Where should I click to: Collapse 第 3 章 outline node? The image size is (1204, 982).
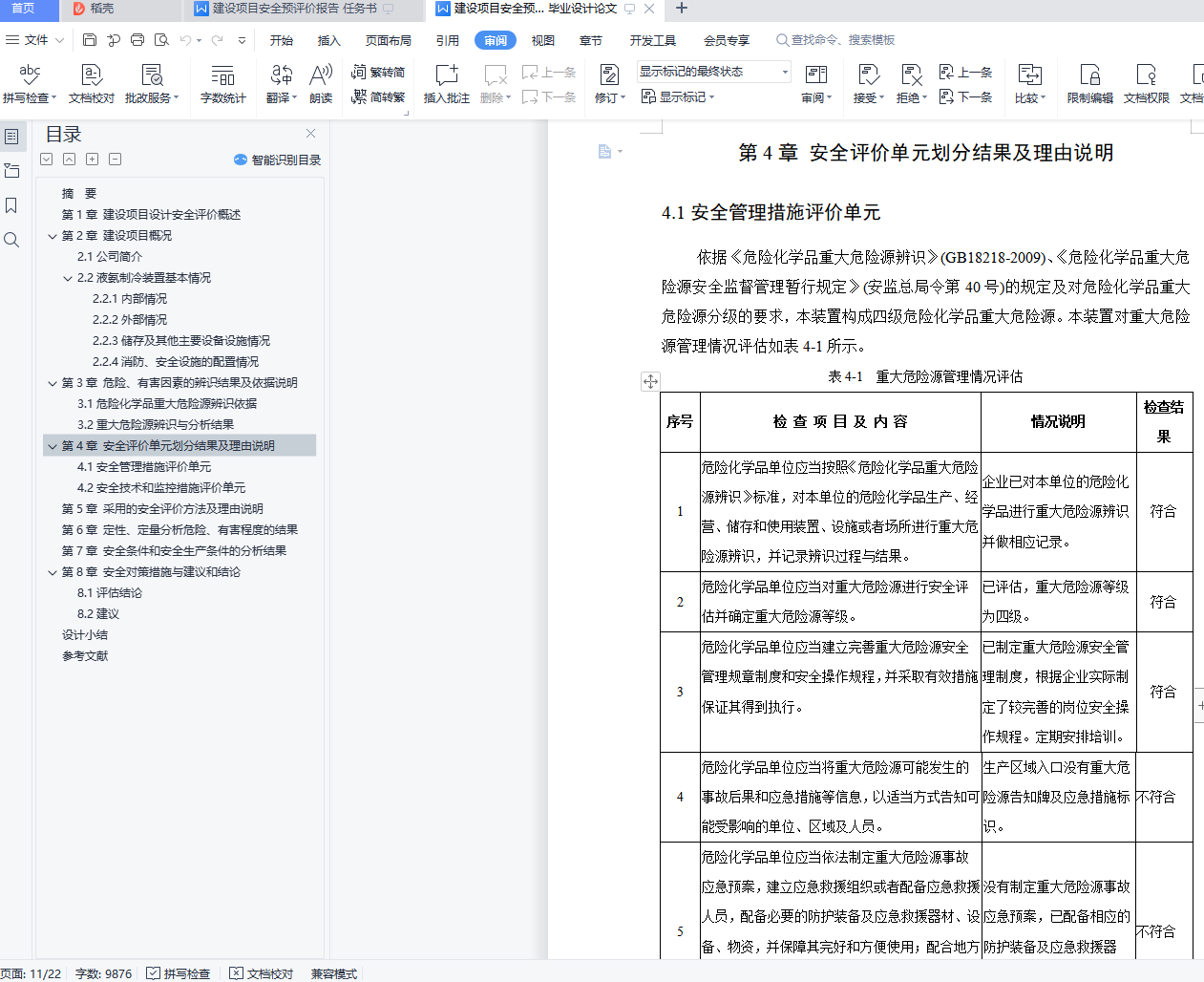(53, 383)
